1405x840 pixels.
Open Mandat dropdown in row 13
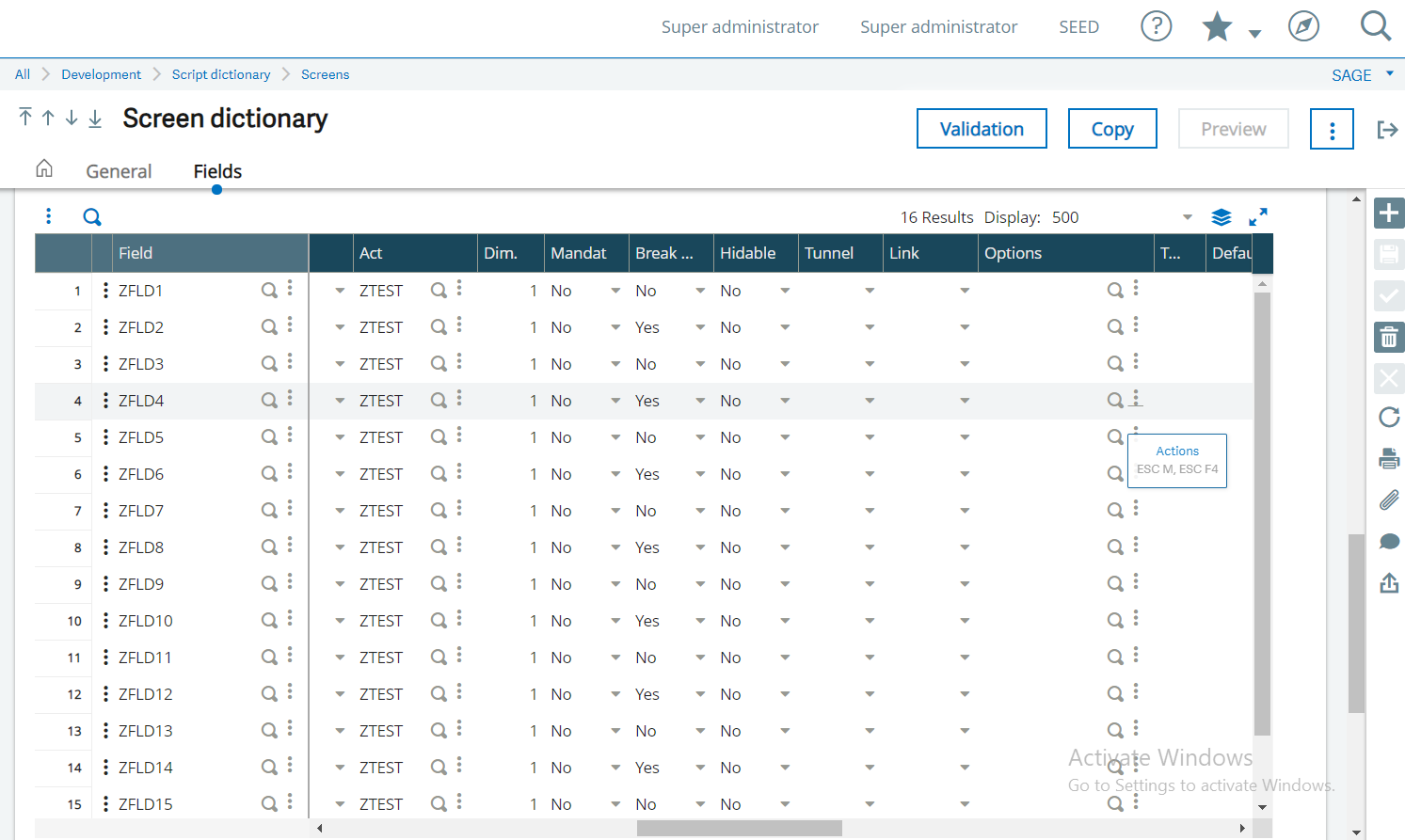pos(615,731)
